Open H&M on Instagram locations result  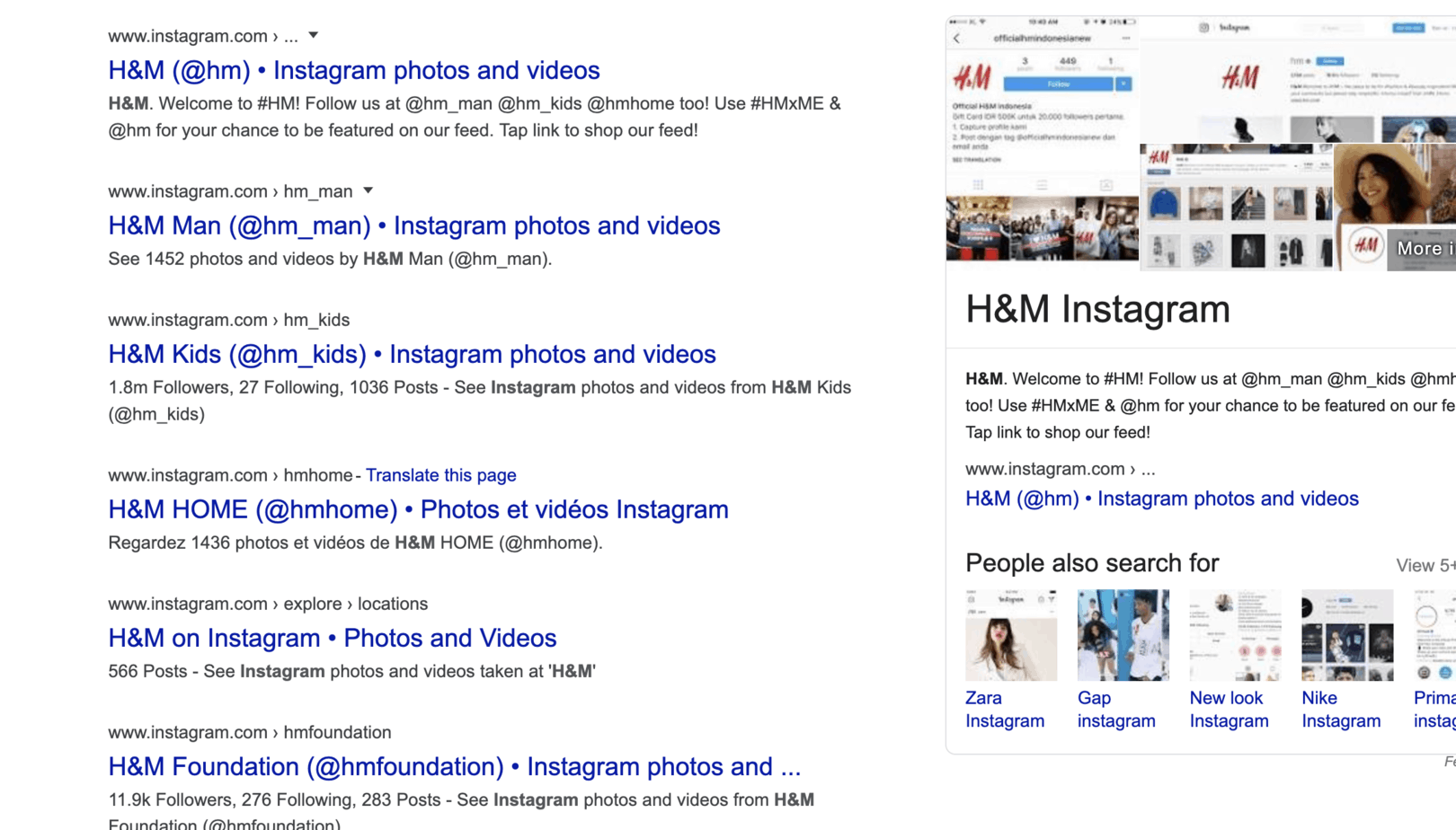click(332, 638)
